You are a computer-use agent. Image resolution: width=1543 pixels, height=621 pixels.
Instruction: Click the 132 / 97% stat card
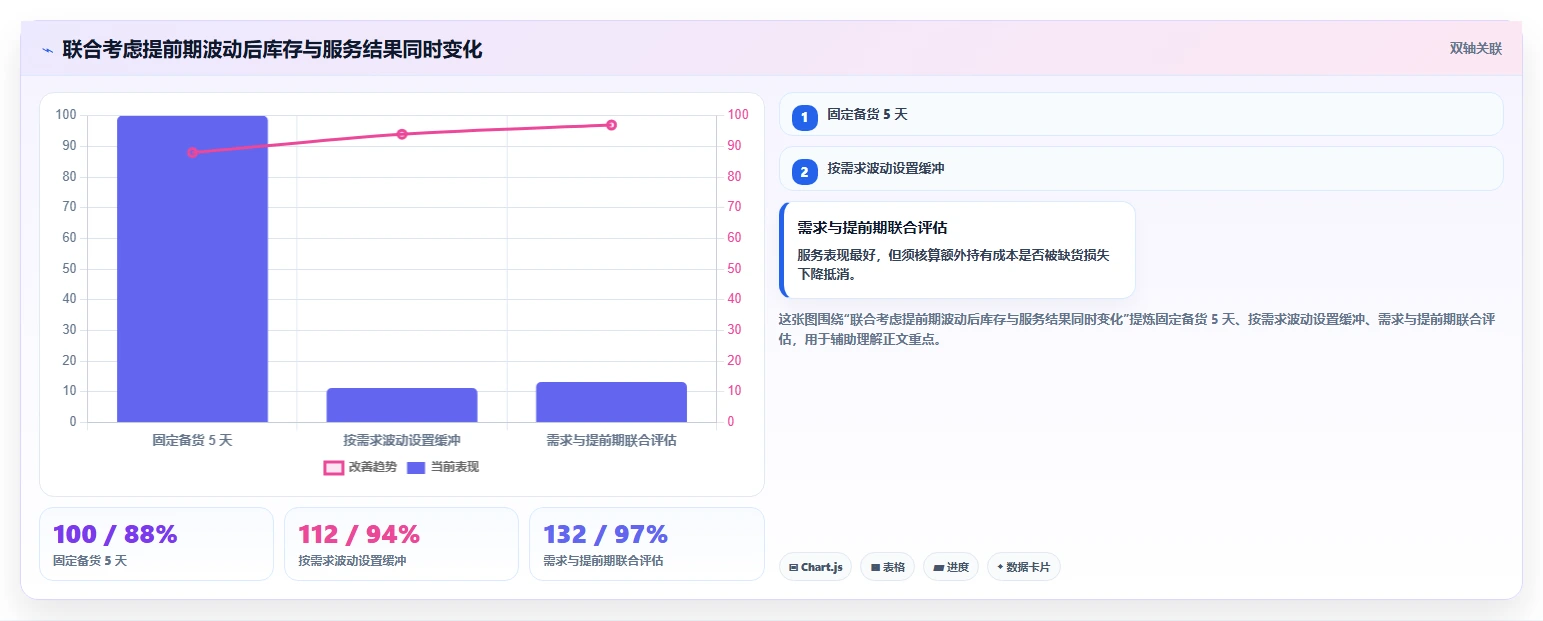(x=646, y=544)
